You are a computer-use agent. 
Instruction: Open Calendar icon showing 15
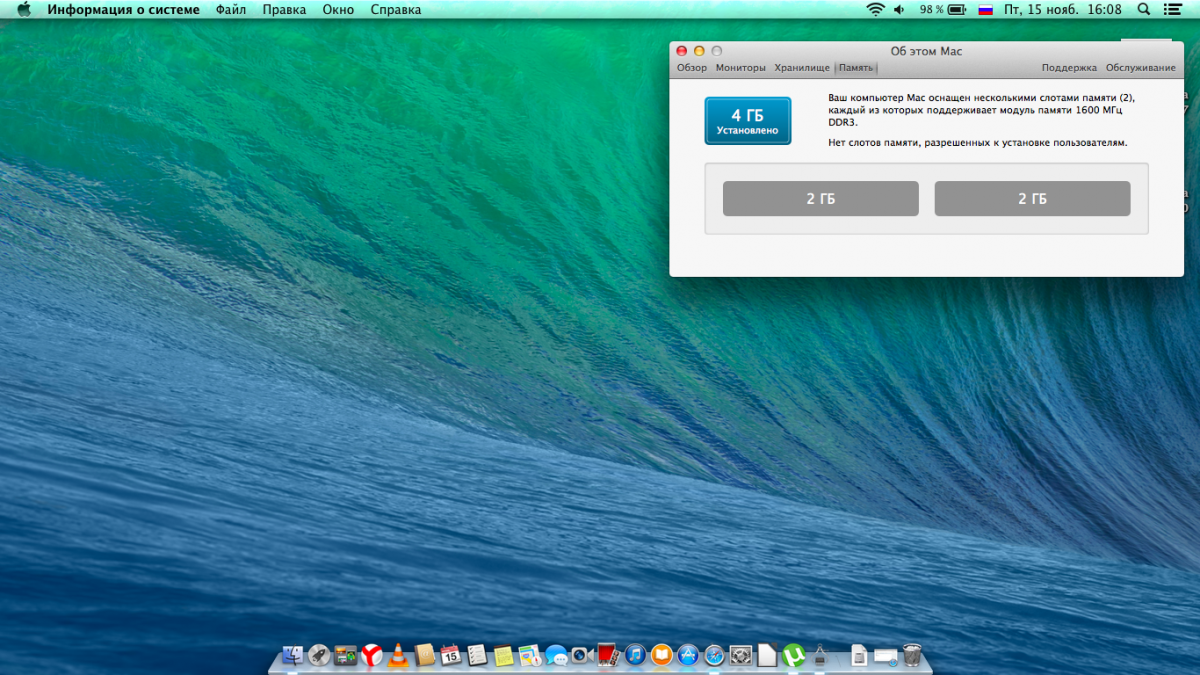click(x=451, y=655)
